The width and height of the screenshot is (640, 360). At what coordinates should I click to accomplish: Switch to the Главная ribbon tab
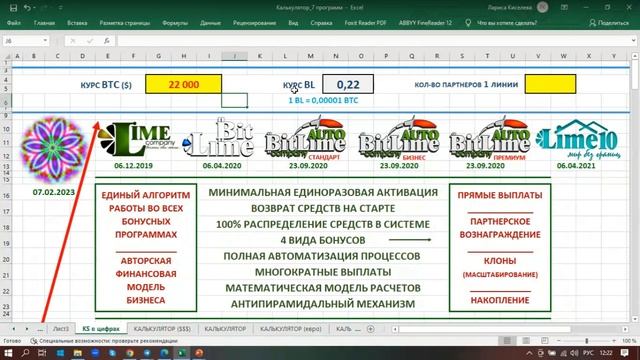click(x=44, y=23)
